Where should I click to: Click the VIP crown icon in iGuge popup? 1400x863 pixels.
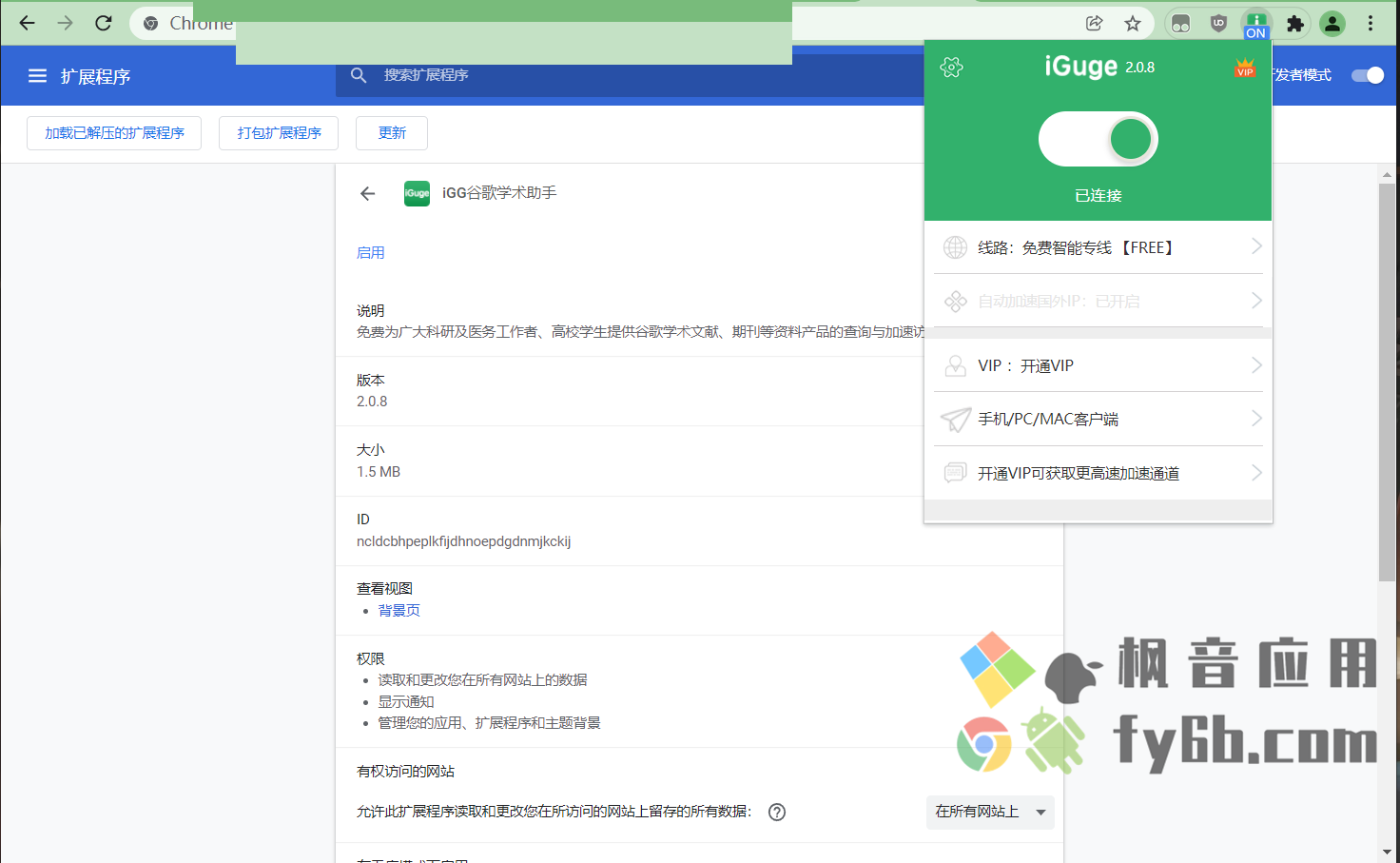(1245, 68)
